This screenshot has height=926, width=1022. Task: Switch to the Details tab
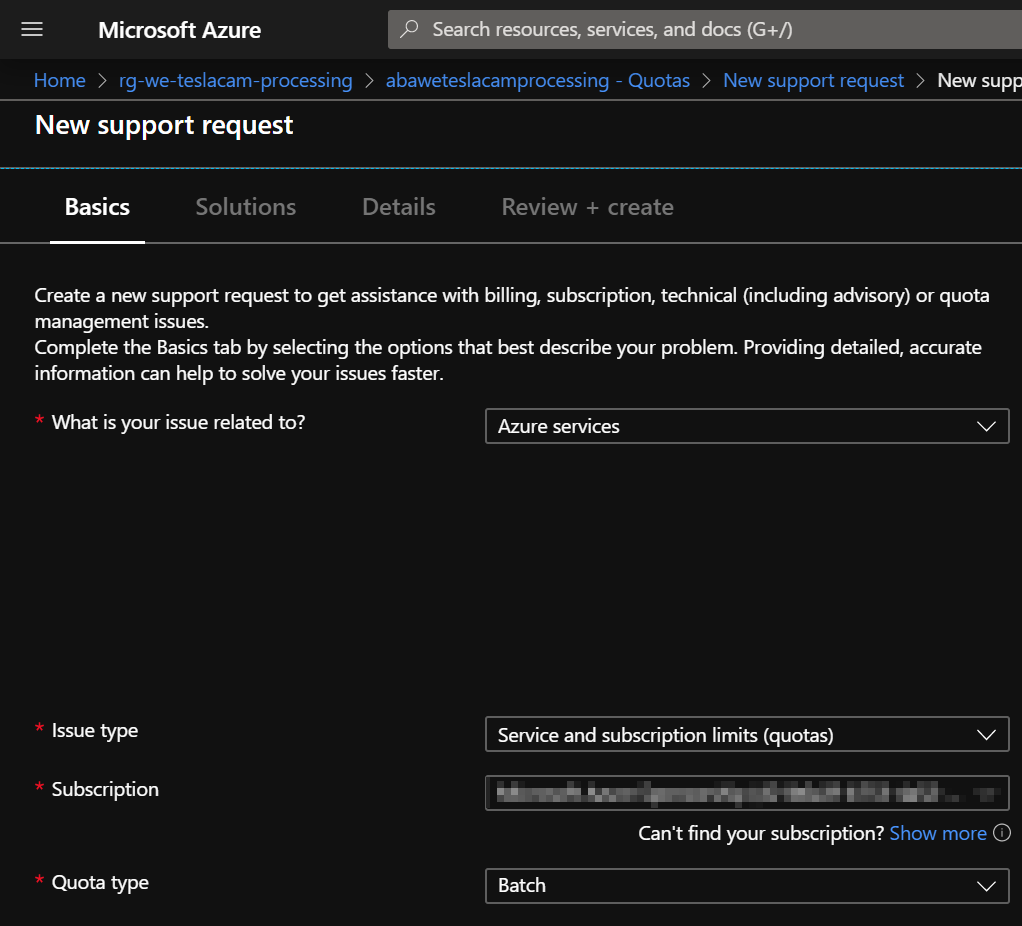pos(399,207)
